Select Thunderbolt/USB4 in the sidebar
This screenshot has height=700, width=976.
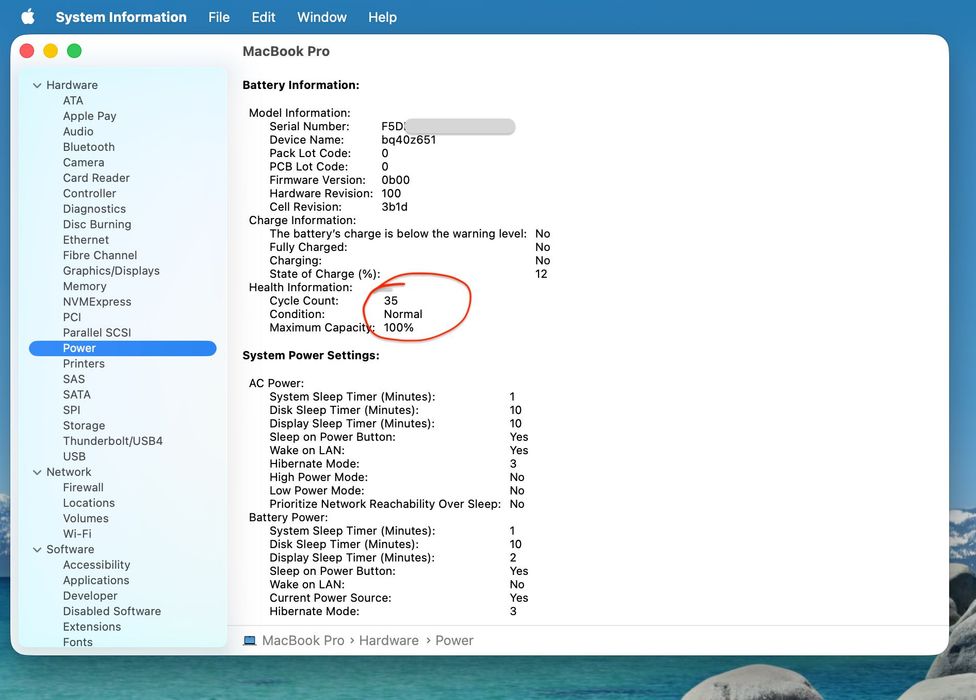[x=113, y=441]
